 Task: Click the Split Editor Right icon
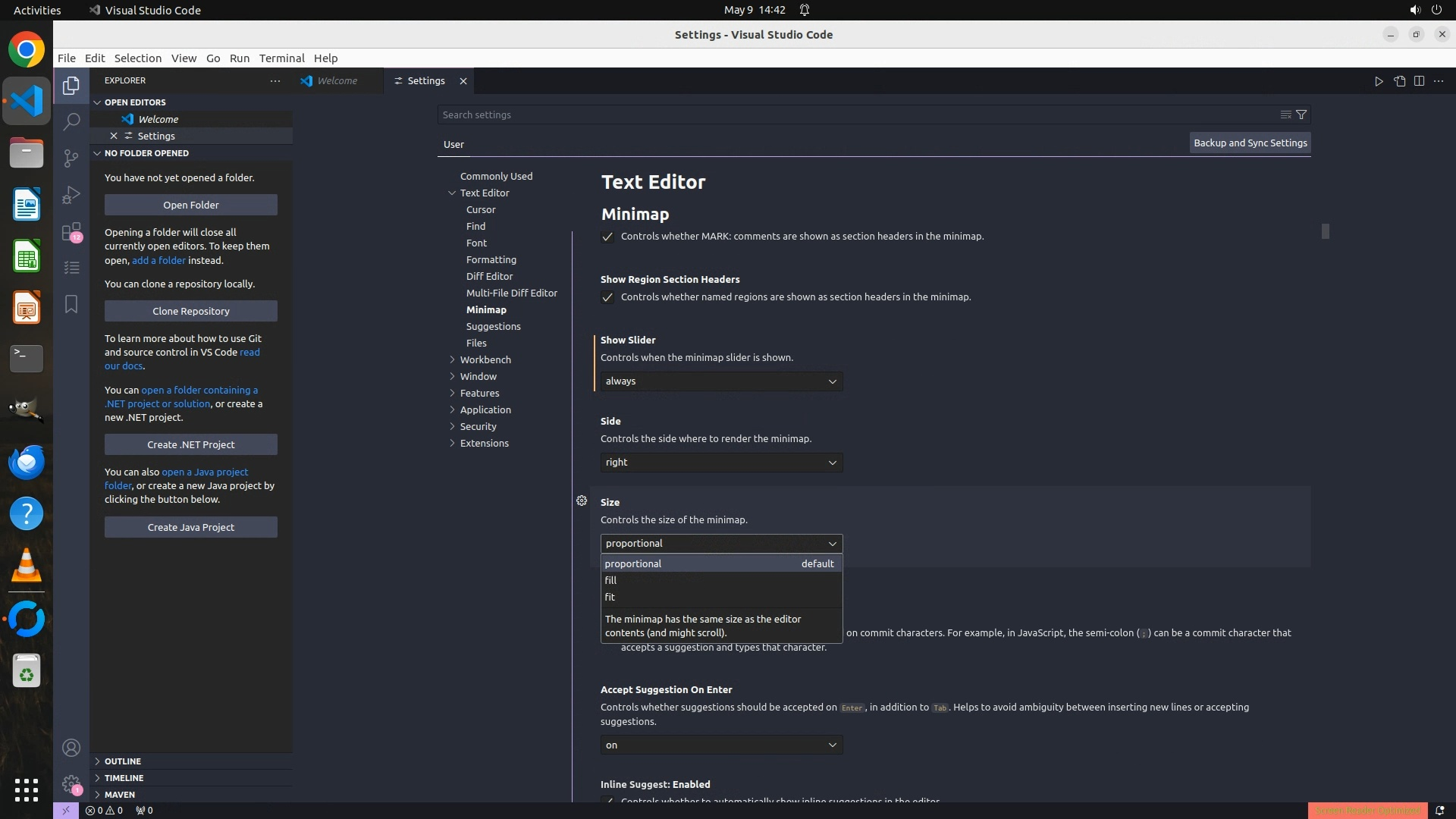1419,81
